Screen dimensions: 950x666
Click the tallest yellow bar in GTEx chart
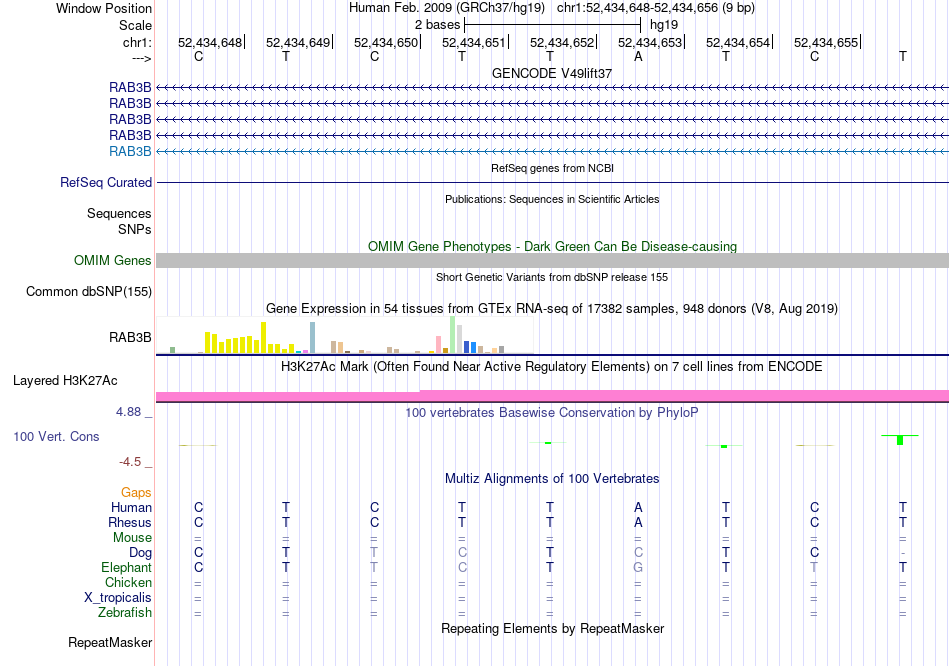tap(264, 338)
